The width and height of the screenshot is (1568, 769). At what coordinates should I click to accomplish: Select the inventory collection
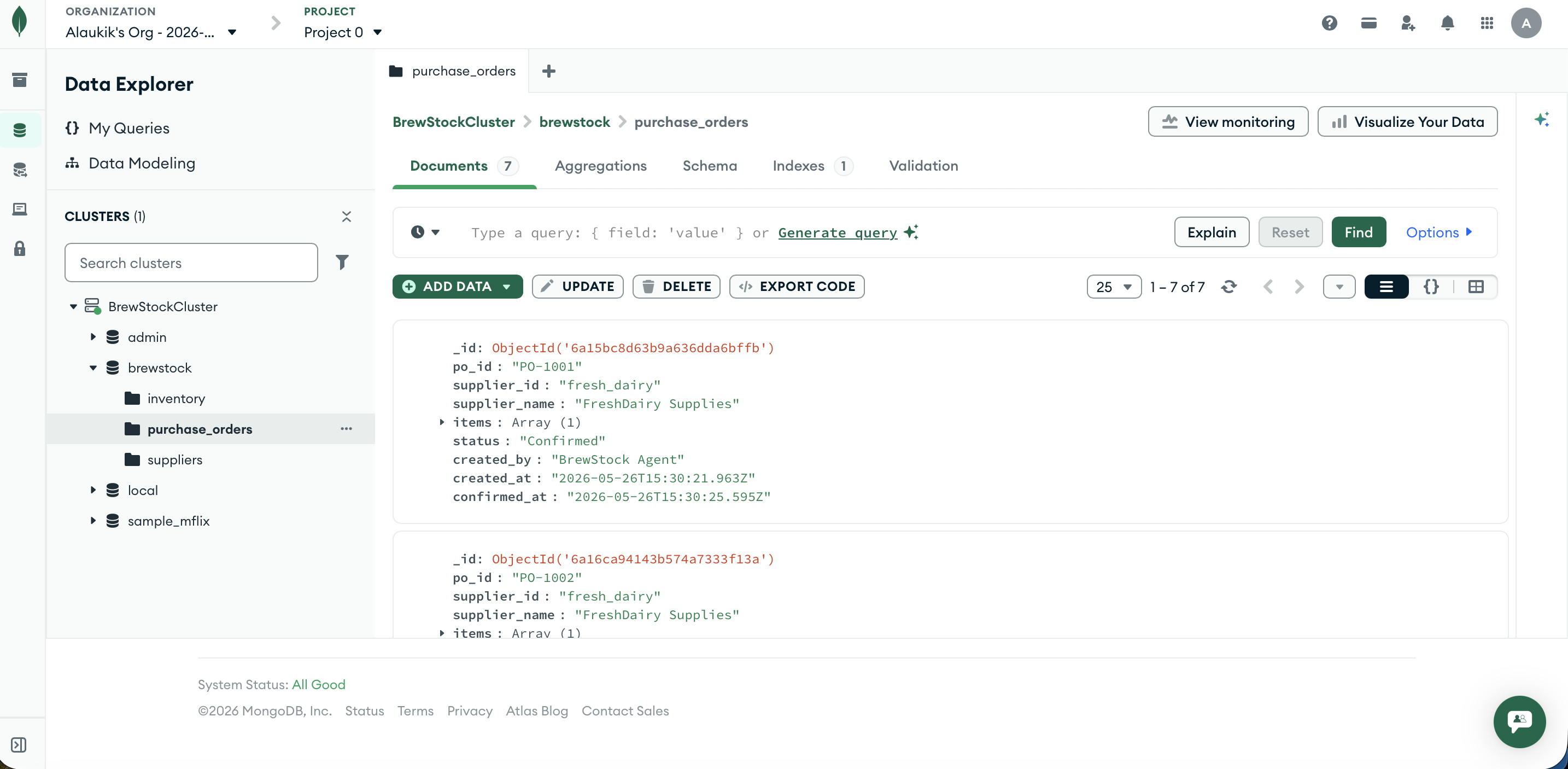pyautogui.click(x=176, y=398)
